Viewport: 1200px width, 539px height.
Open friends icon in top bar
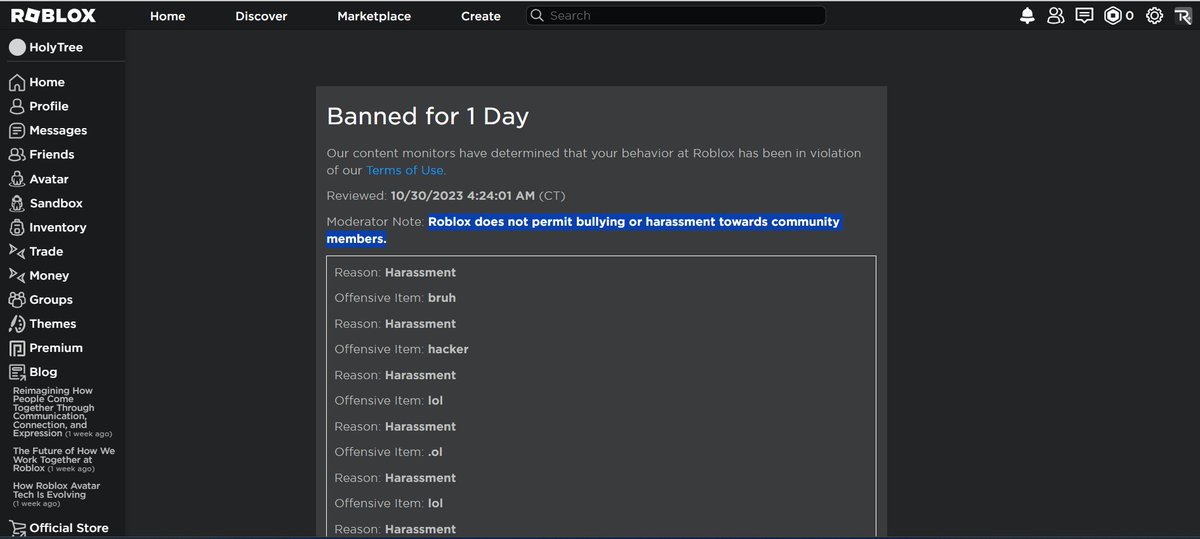[1055, 15]
